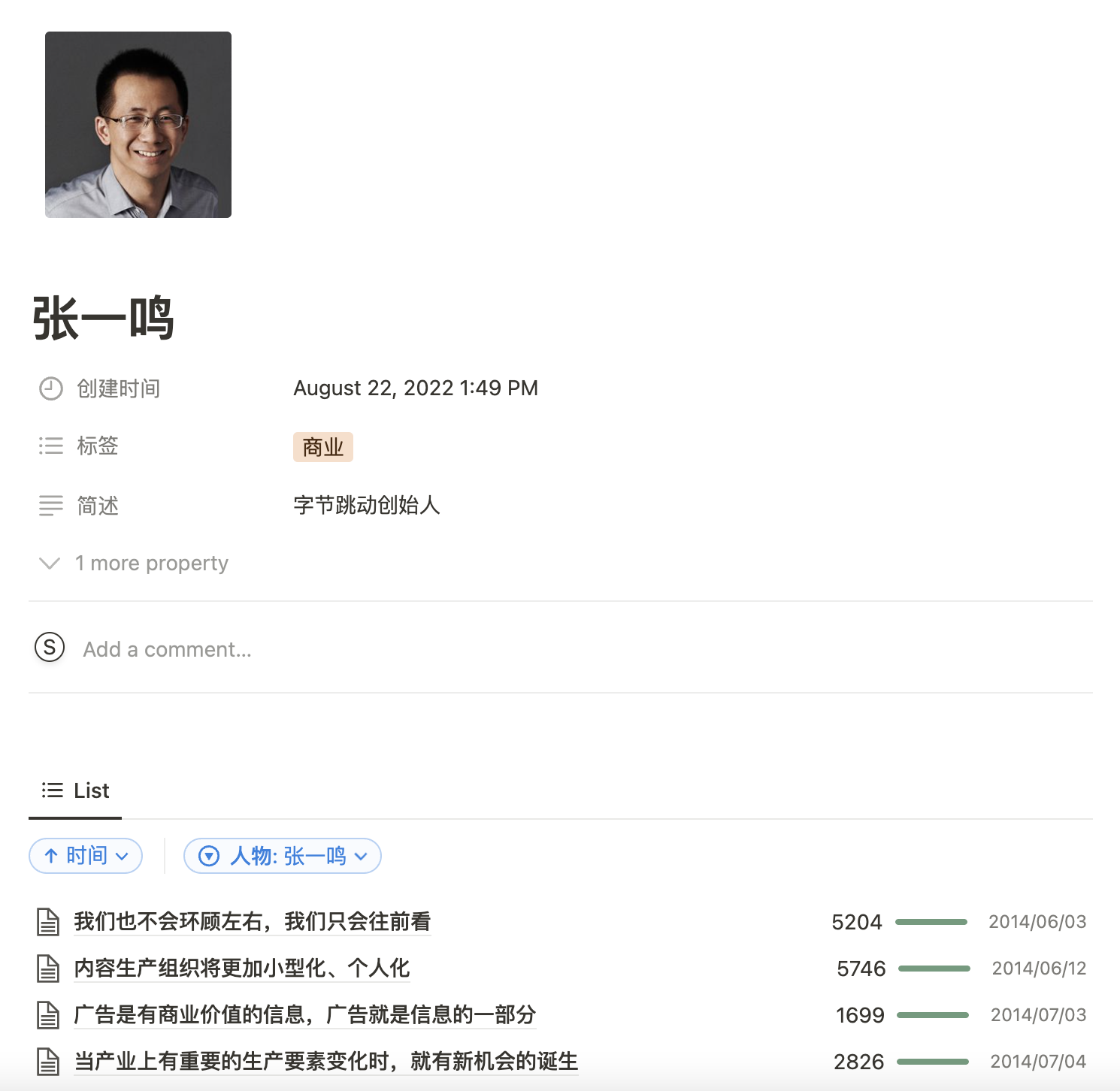
Task: Click the 张一鸣 profile photo
Action: (138, 125)
